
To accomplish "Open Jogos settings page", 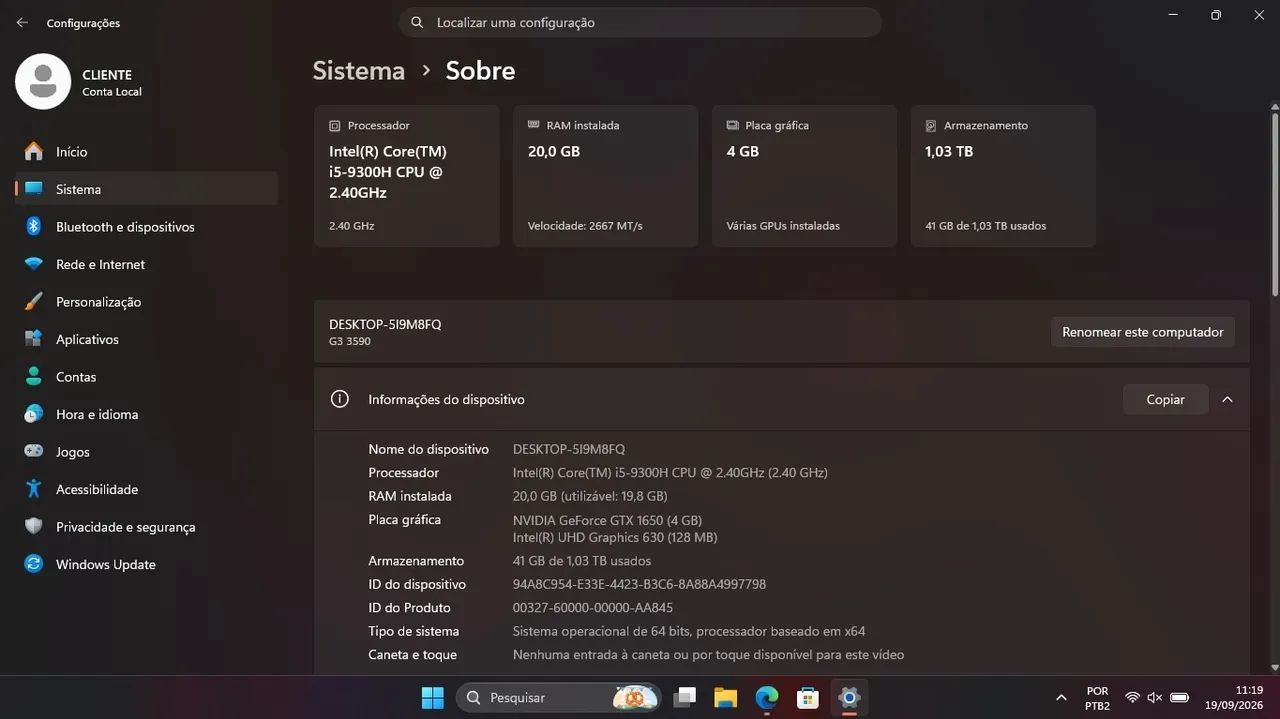I will tap(146, 451).
